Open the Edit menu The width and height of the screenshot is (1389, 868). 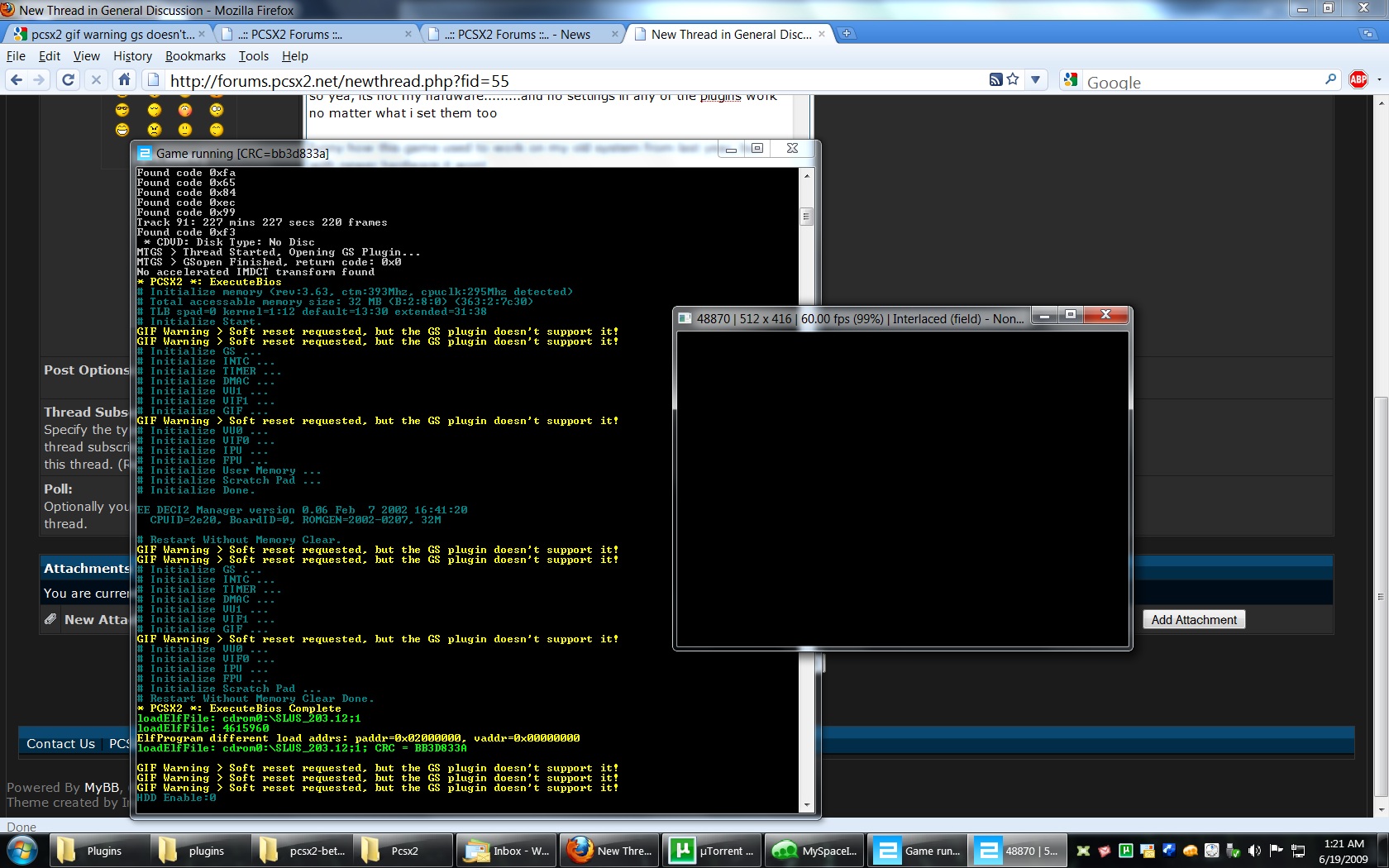pos(50,56)
